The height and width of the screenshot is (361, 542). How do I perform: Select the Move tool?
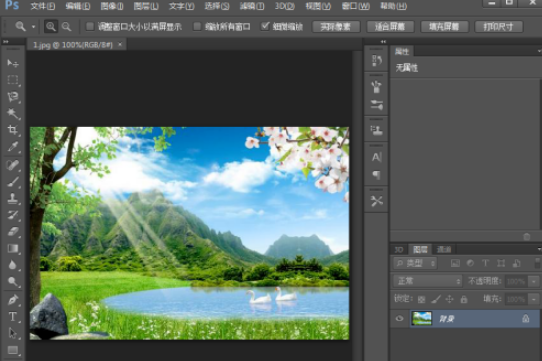tap(13, 63)
